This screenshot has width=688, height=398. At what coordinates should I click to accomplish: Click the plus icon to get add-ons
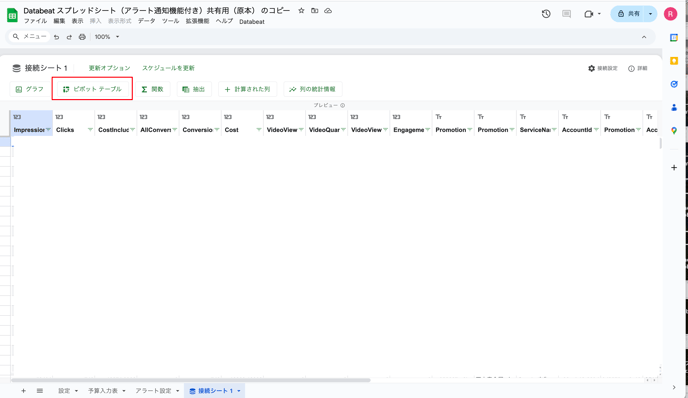[674, 168]
